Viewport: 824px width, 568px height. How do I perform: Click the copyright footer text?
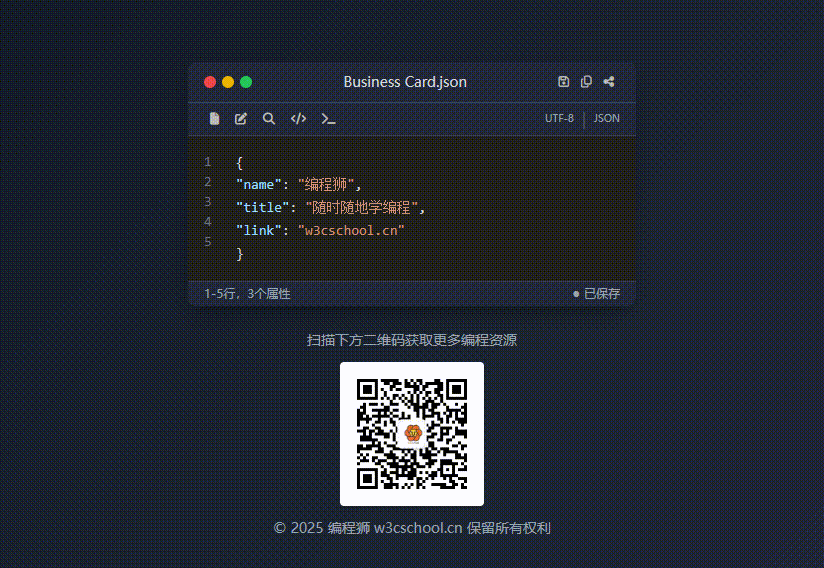[412, 528]
